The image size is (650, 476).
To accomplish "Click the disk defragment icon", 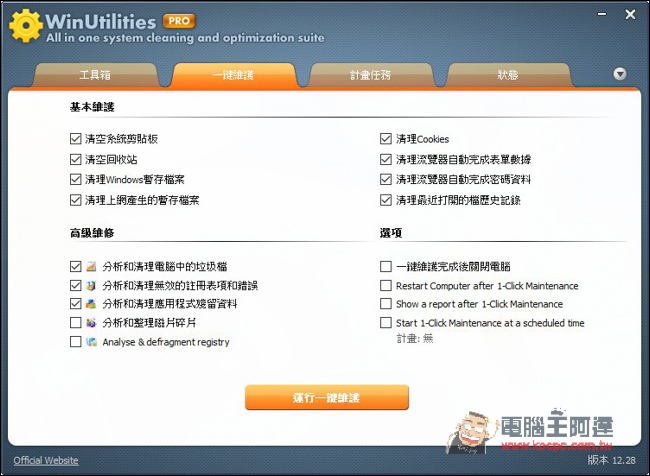I will pos(91,322).
